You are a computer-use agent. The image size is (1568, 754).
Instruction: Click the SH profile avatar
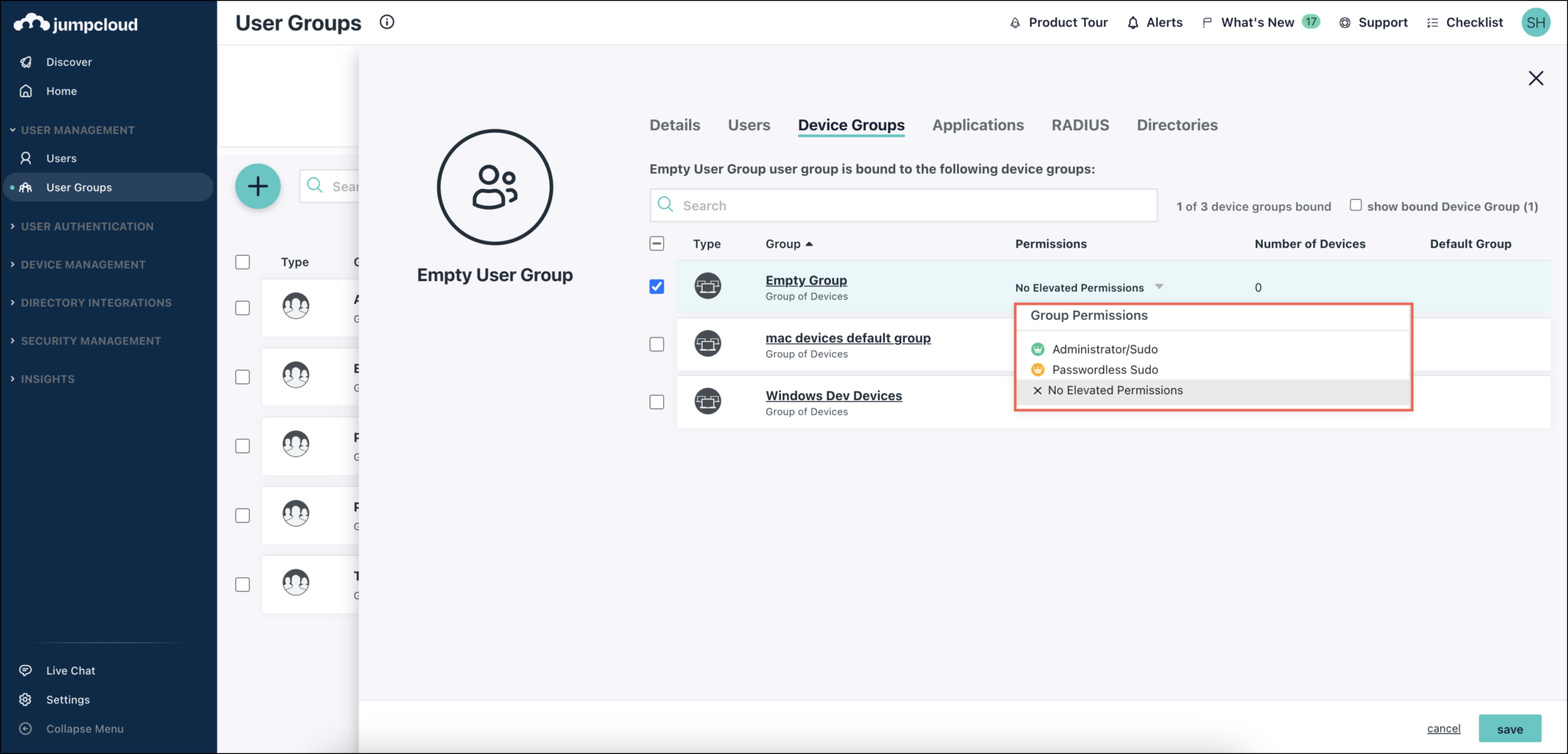tap(1536, 22)
